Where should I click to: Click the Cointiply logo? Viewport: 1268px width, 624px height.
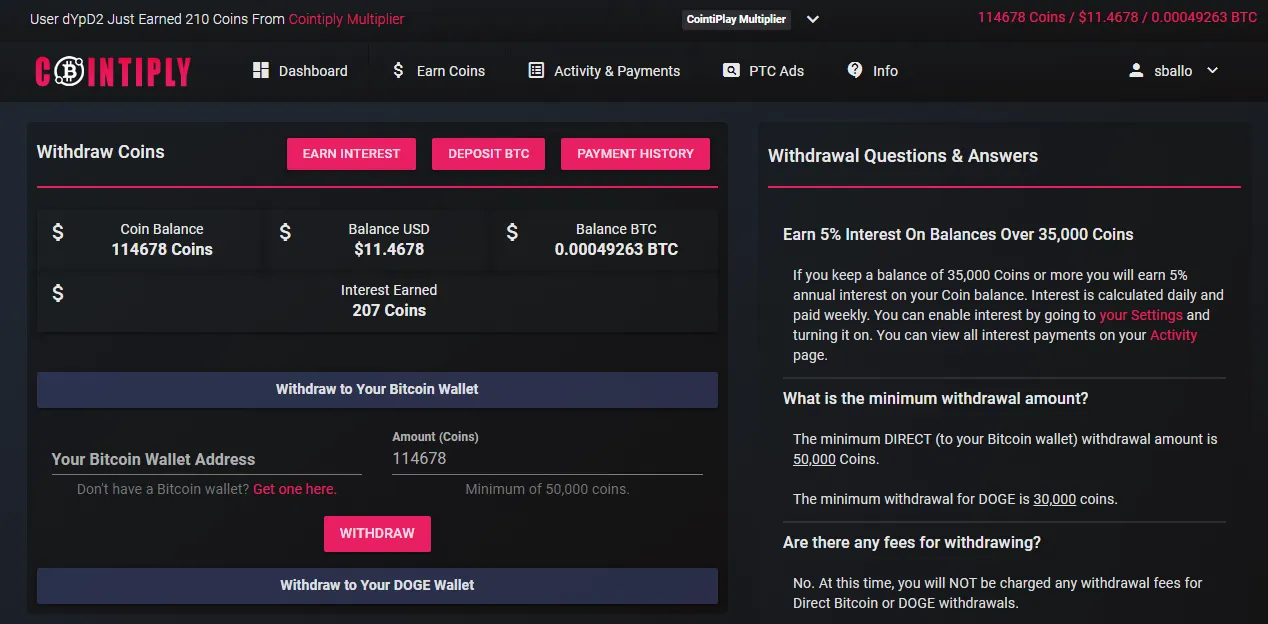coord(112,71)
